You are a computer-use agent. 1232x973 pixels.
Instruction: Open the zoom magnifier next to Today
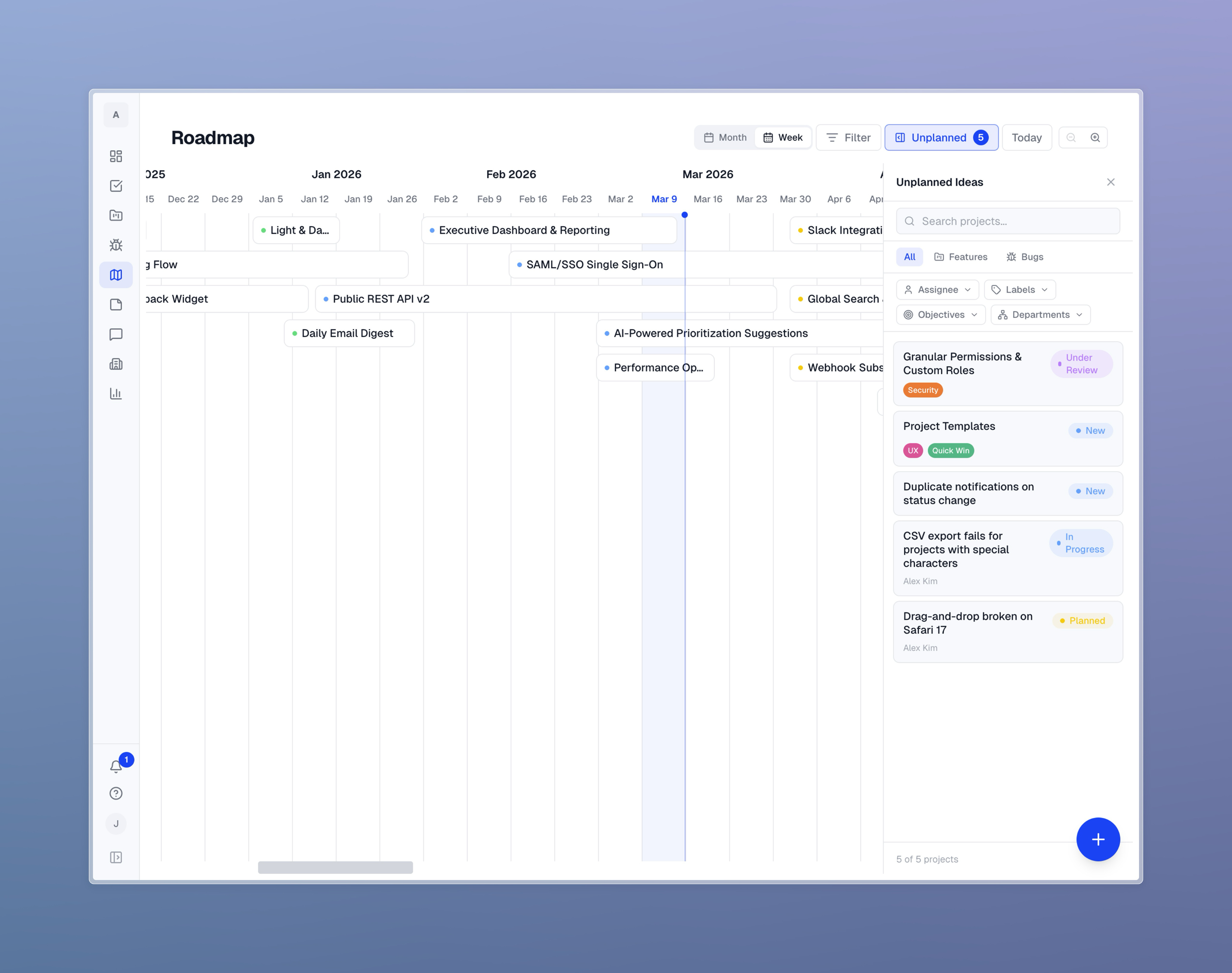[1095, 137]
